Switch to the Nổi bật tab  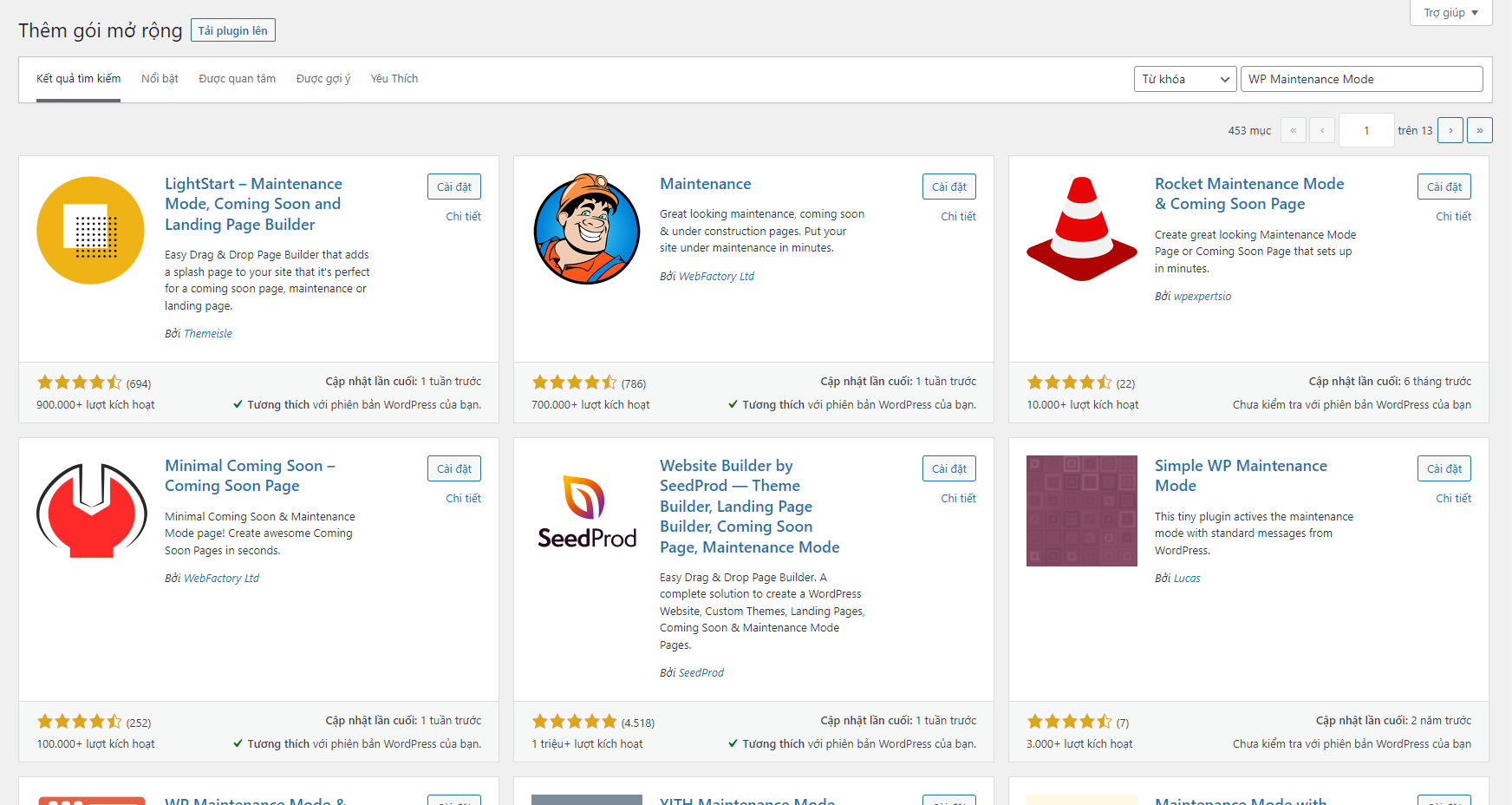[x=160, y=78]
